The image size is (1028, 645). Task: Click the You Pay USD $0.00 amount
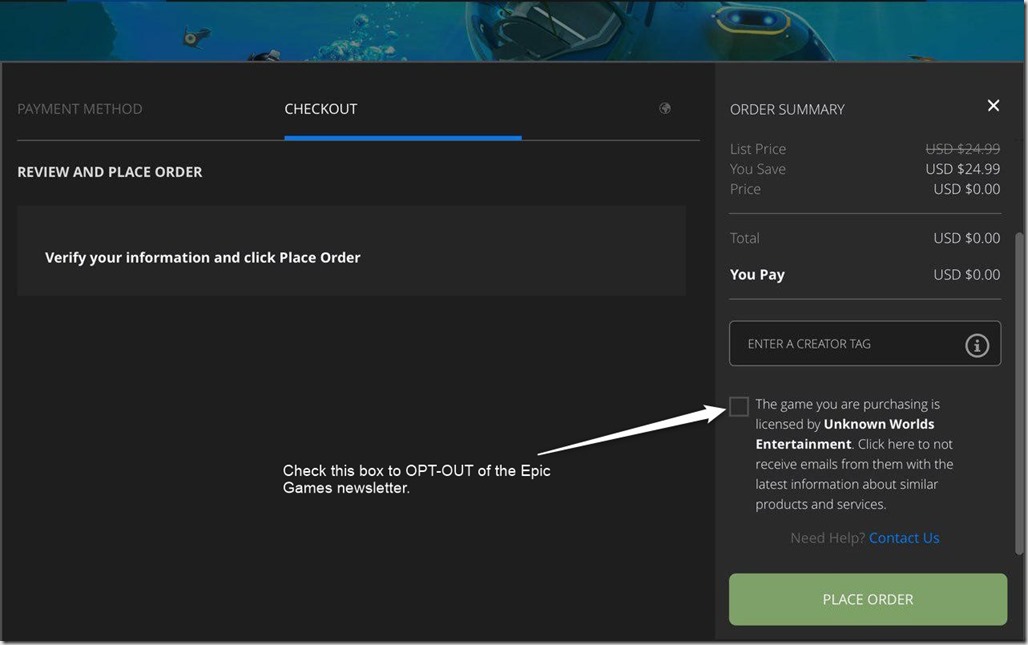pos(966,275)
